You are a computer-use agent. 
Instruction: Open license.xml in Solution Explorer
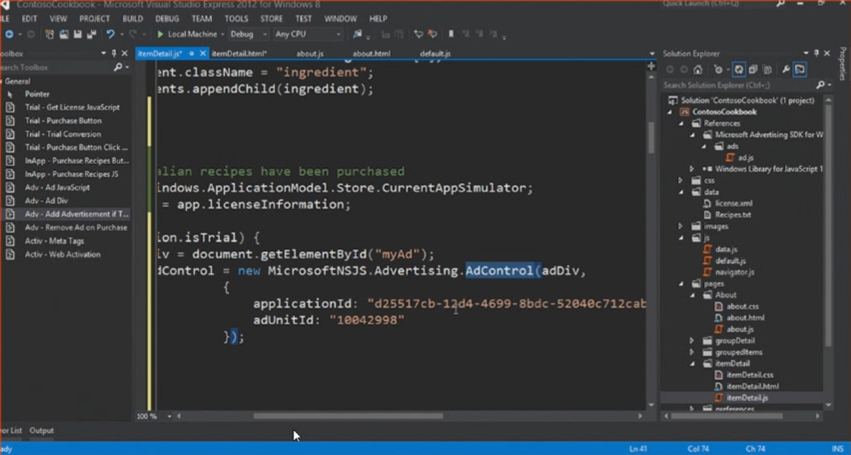(733, 203)
